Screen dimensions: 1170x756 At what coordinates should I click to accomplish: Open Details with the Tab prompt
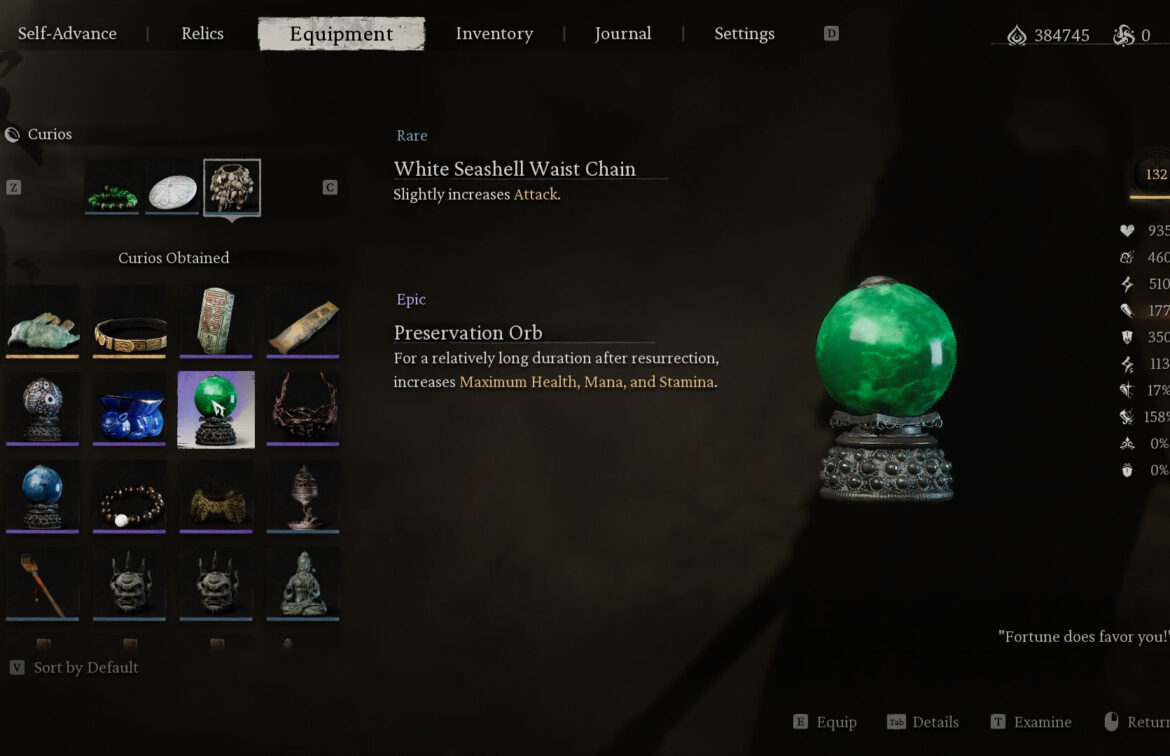pyautogui.click(x=923, y=722)
